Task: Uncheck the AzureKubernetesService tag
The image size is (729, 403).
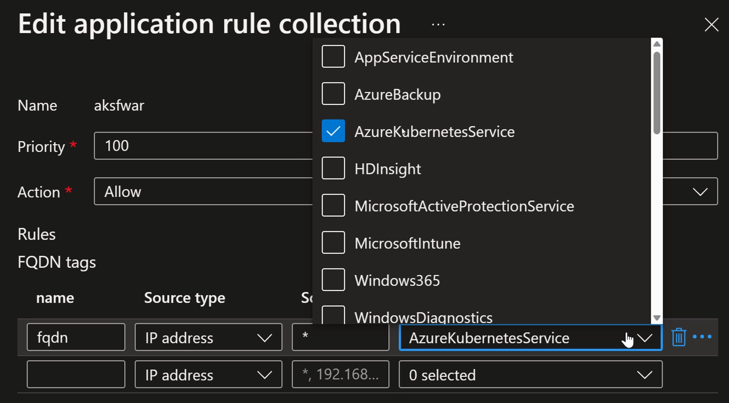Action: (x=333, y=131)
